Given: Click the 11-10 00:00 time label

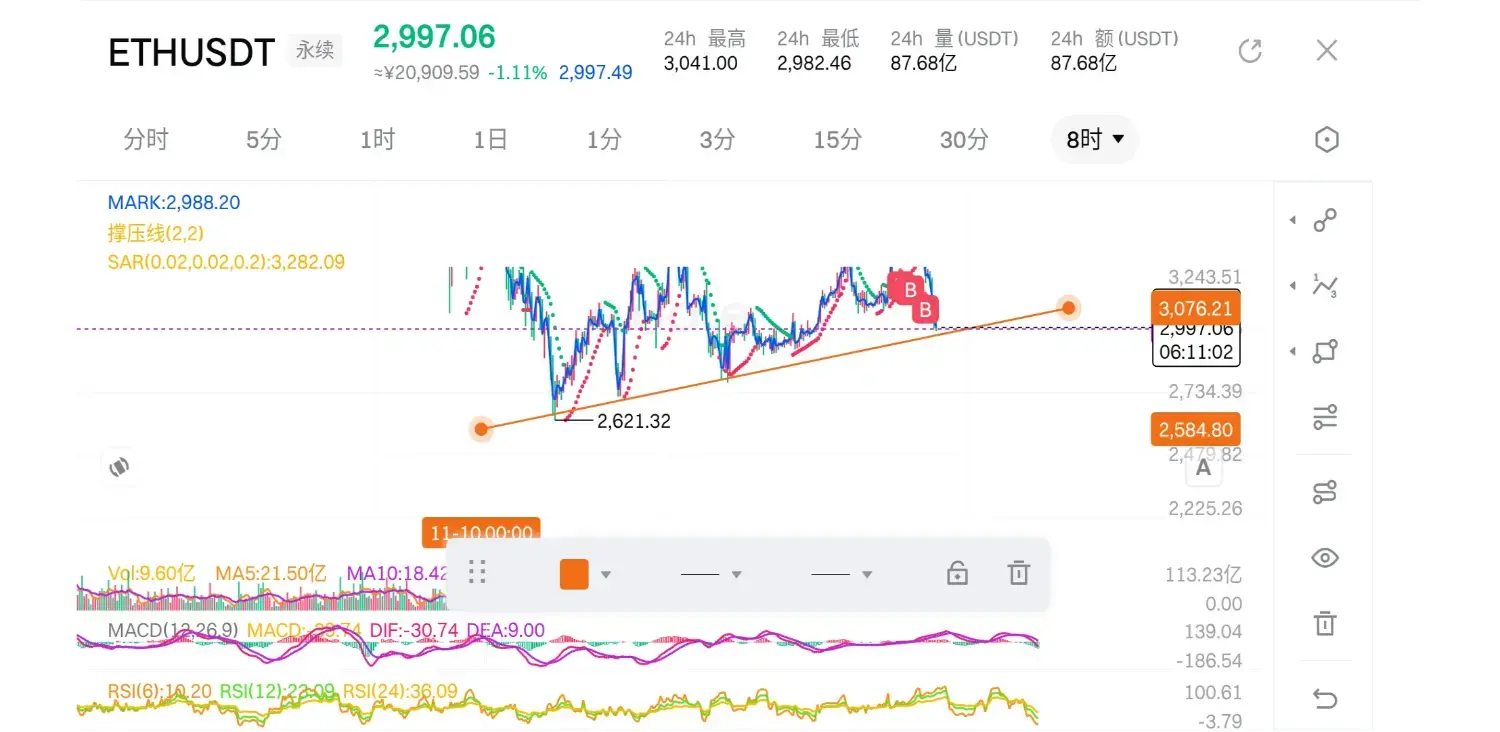Looking at the screenshot, I should click(x=482, y=533).
